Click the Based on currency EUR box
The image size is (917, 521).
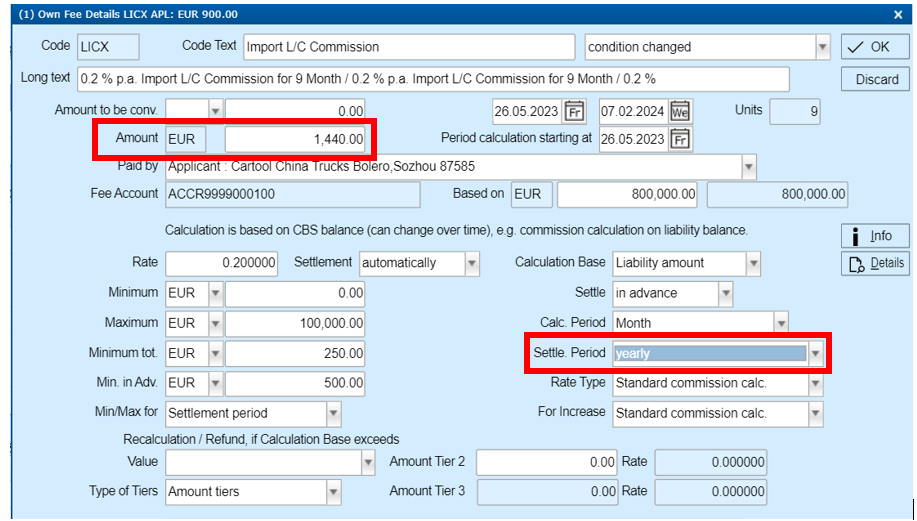(532, 194)
